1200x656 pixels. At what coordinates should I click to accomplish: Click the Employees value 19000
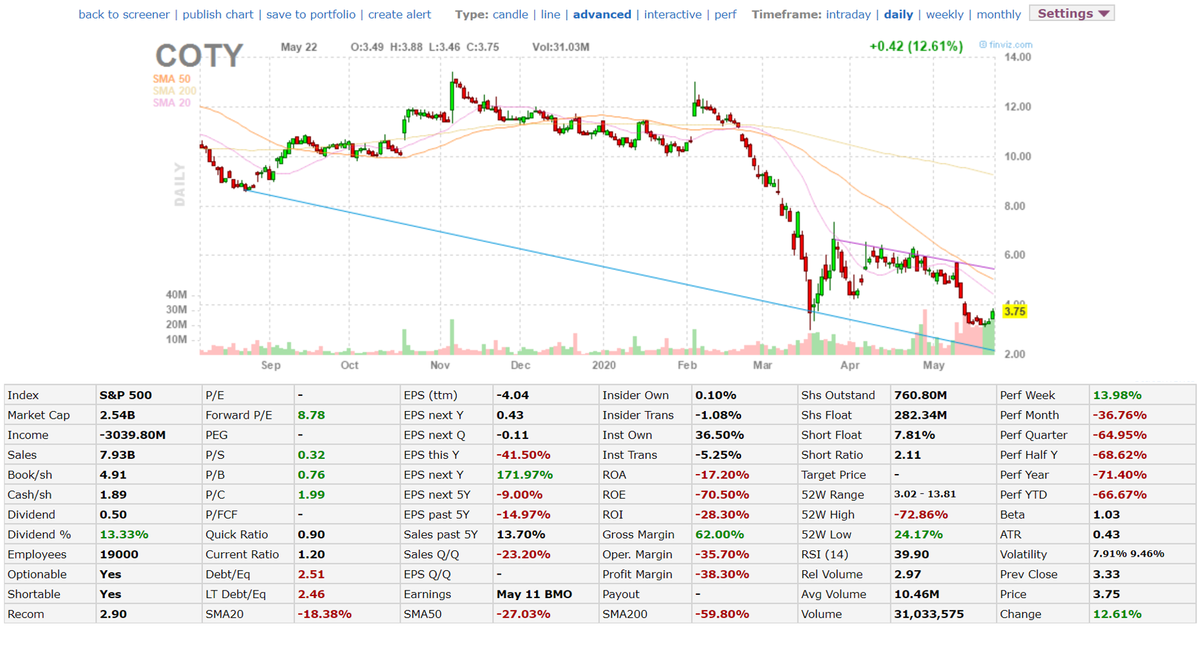pyautogui.click(x=118, y=555)
